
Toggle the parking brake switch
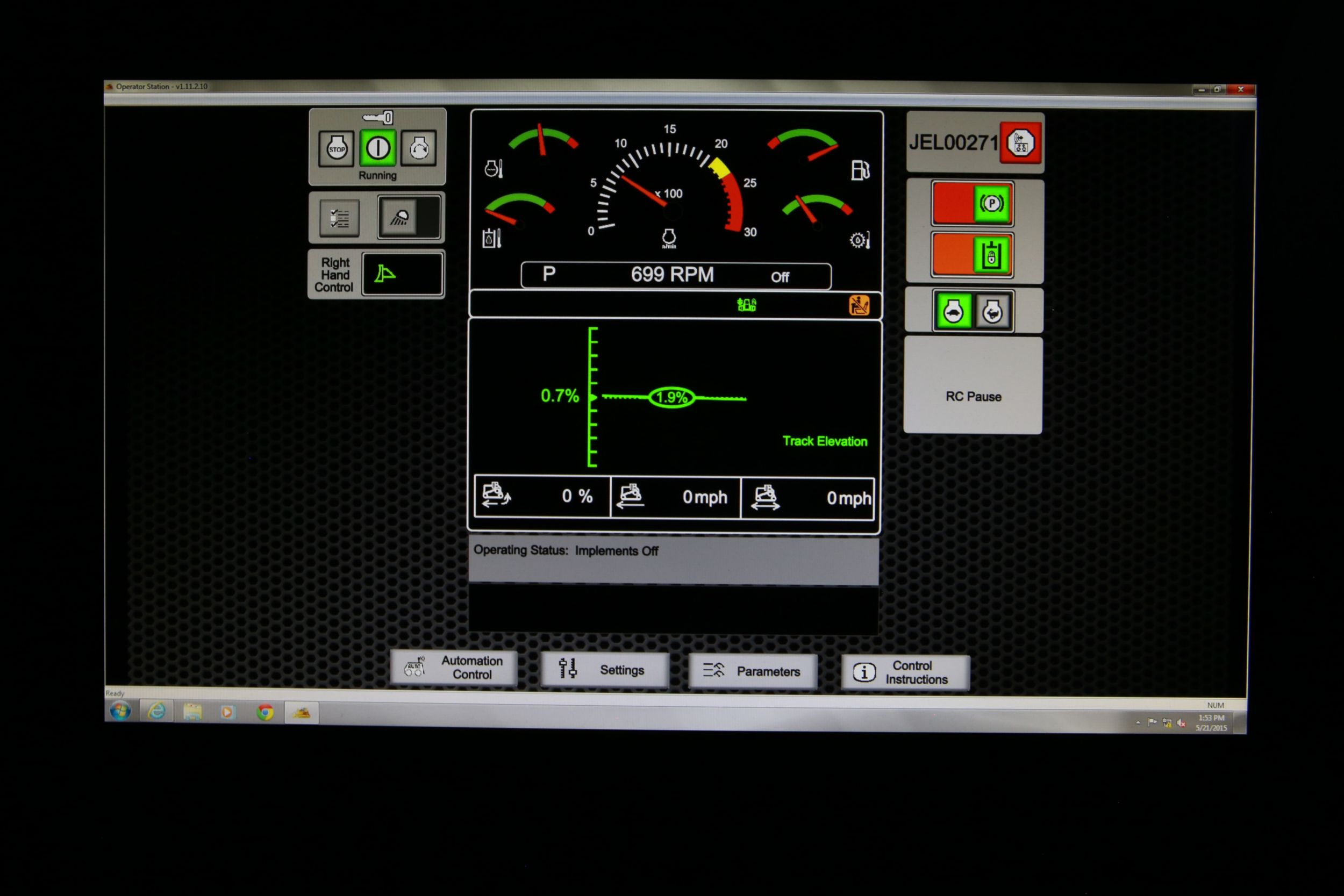click(973, 204)
